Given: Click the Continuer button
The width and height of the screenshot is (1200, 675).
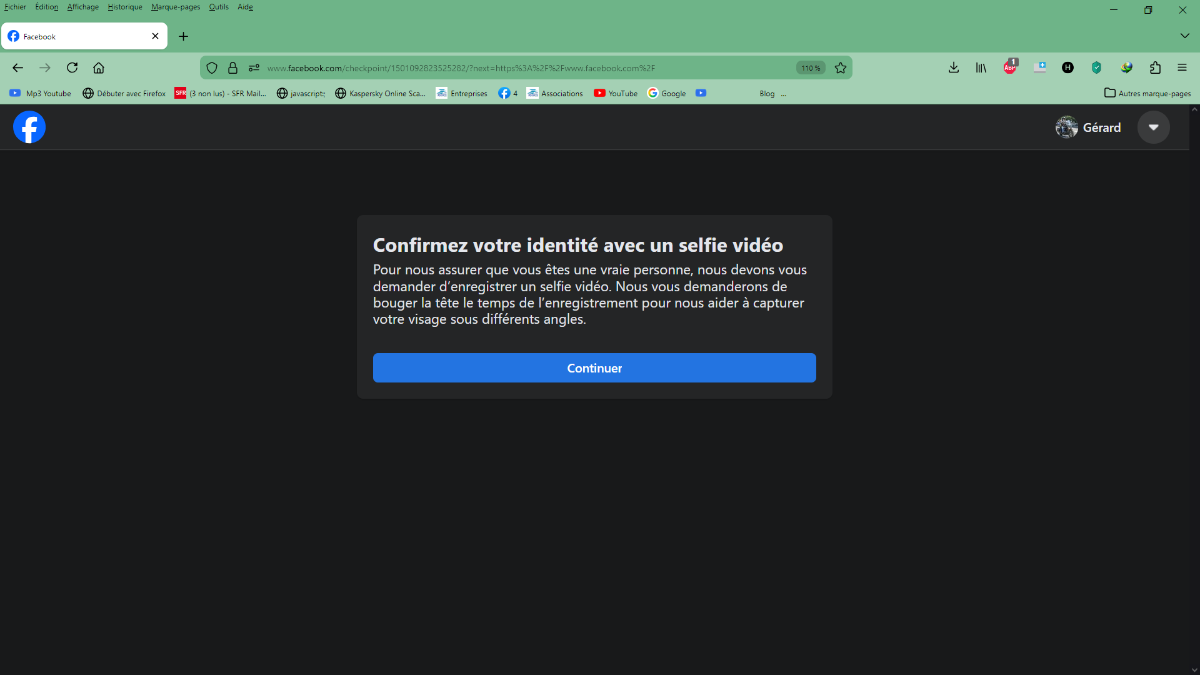Looking at the screenshot, I should tap(594, 368).
